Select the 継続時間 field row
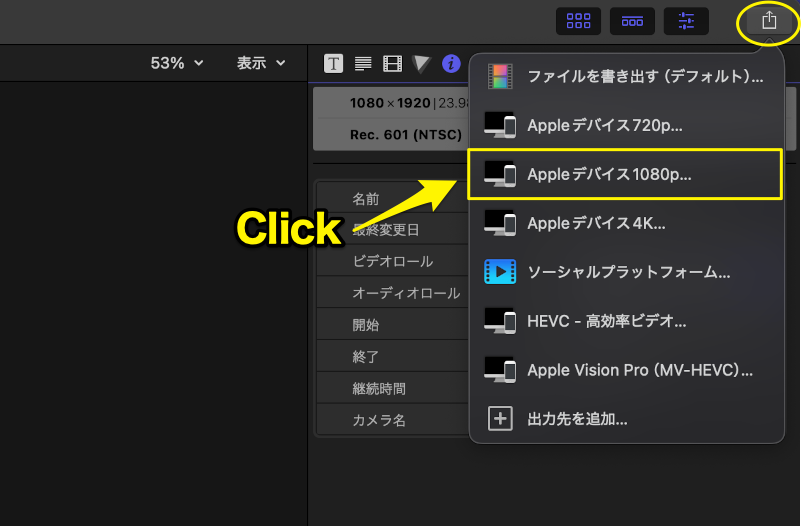This screenshot has width=801, height=526. [x=392, y=388]
